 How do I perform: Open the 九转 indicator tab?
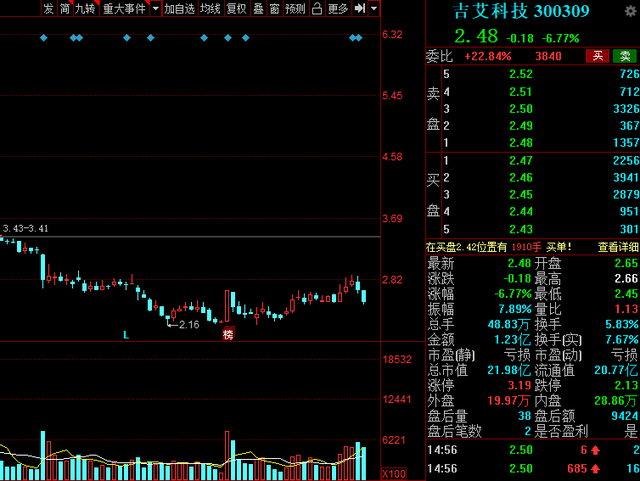pos(85,8)
